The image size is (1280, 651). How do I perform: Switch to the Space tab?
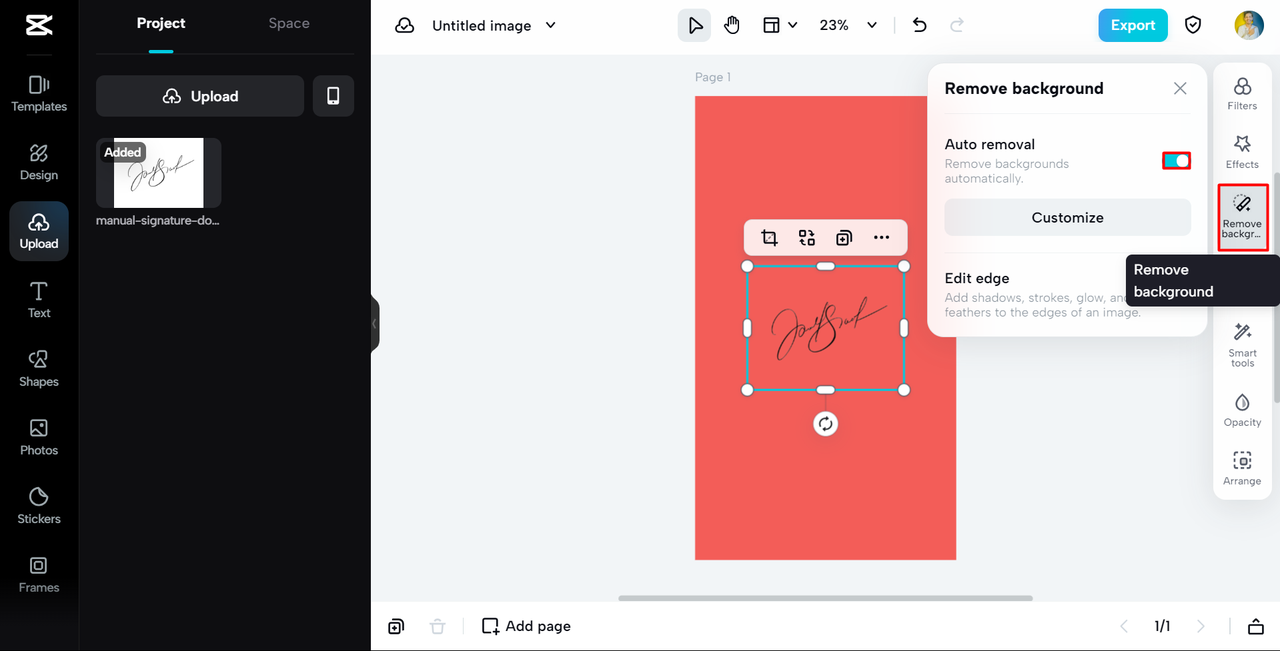click(289, 23)
